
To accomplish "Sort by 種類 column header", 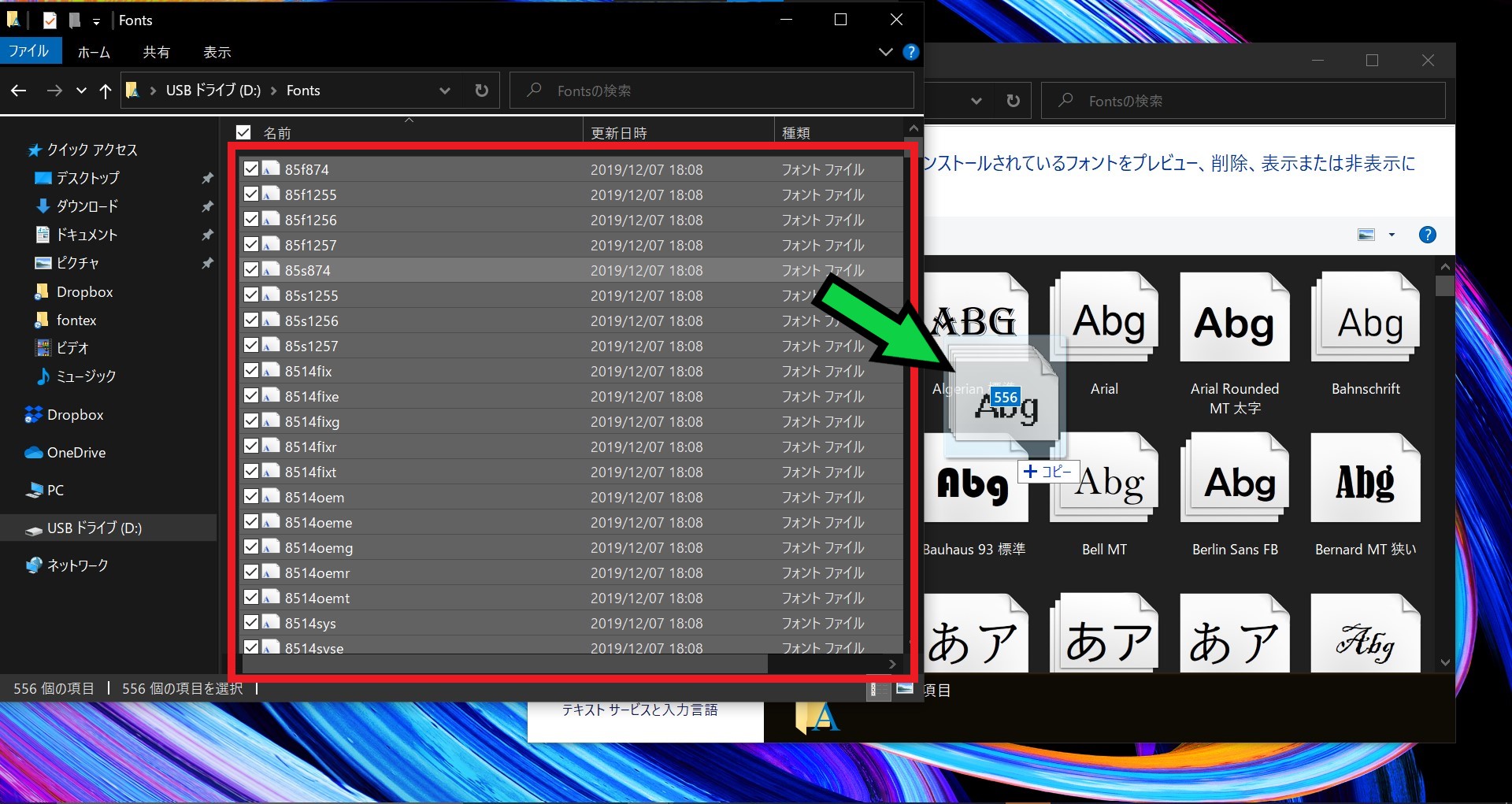I will click(x=796, y=133).
